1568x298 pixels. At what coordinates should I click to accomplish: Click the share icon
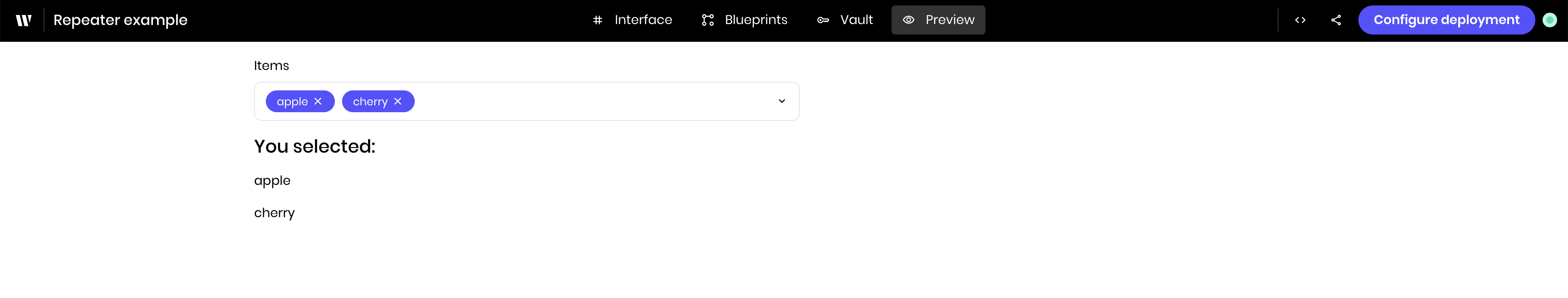pos(1336,20)
